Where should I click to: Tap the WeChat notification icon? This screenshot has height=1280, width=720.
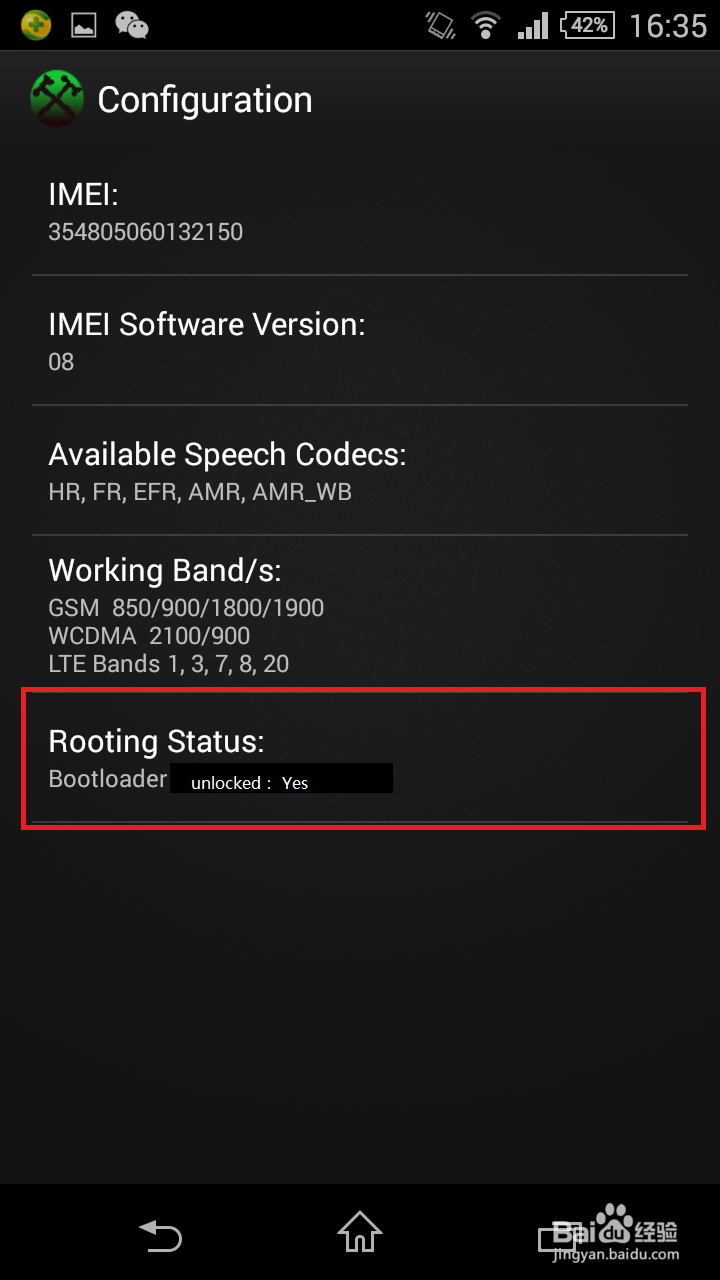click(132, 25)
